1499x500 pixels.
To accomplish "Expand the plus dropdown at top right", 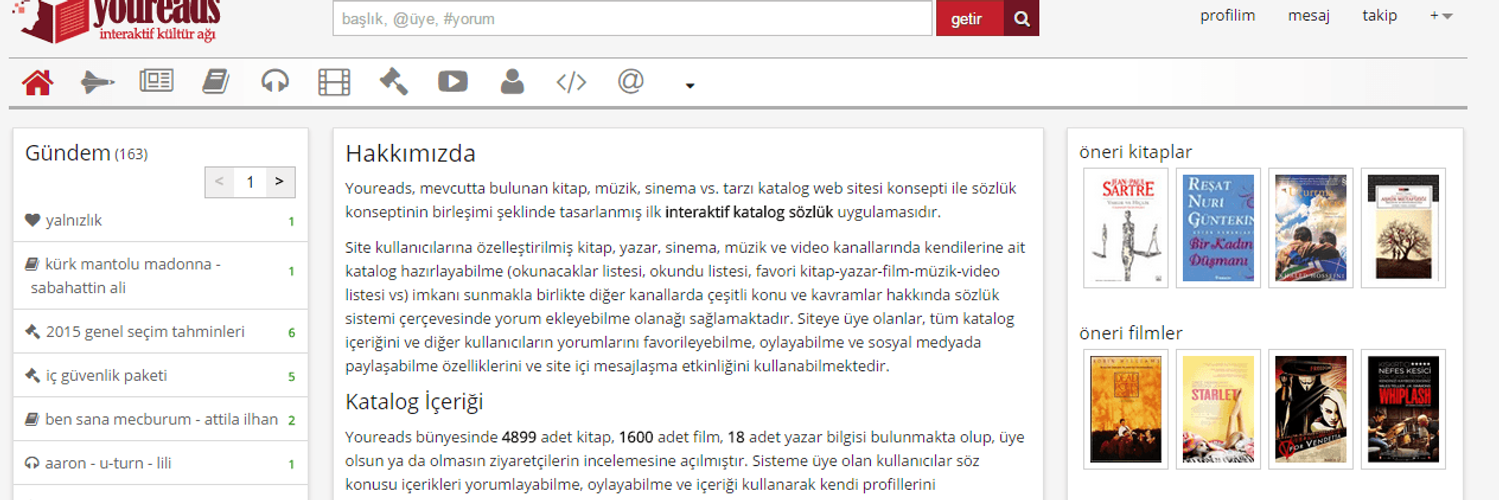I will click(1441, 15).
